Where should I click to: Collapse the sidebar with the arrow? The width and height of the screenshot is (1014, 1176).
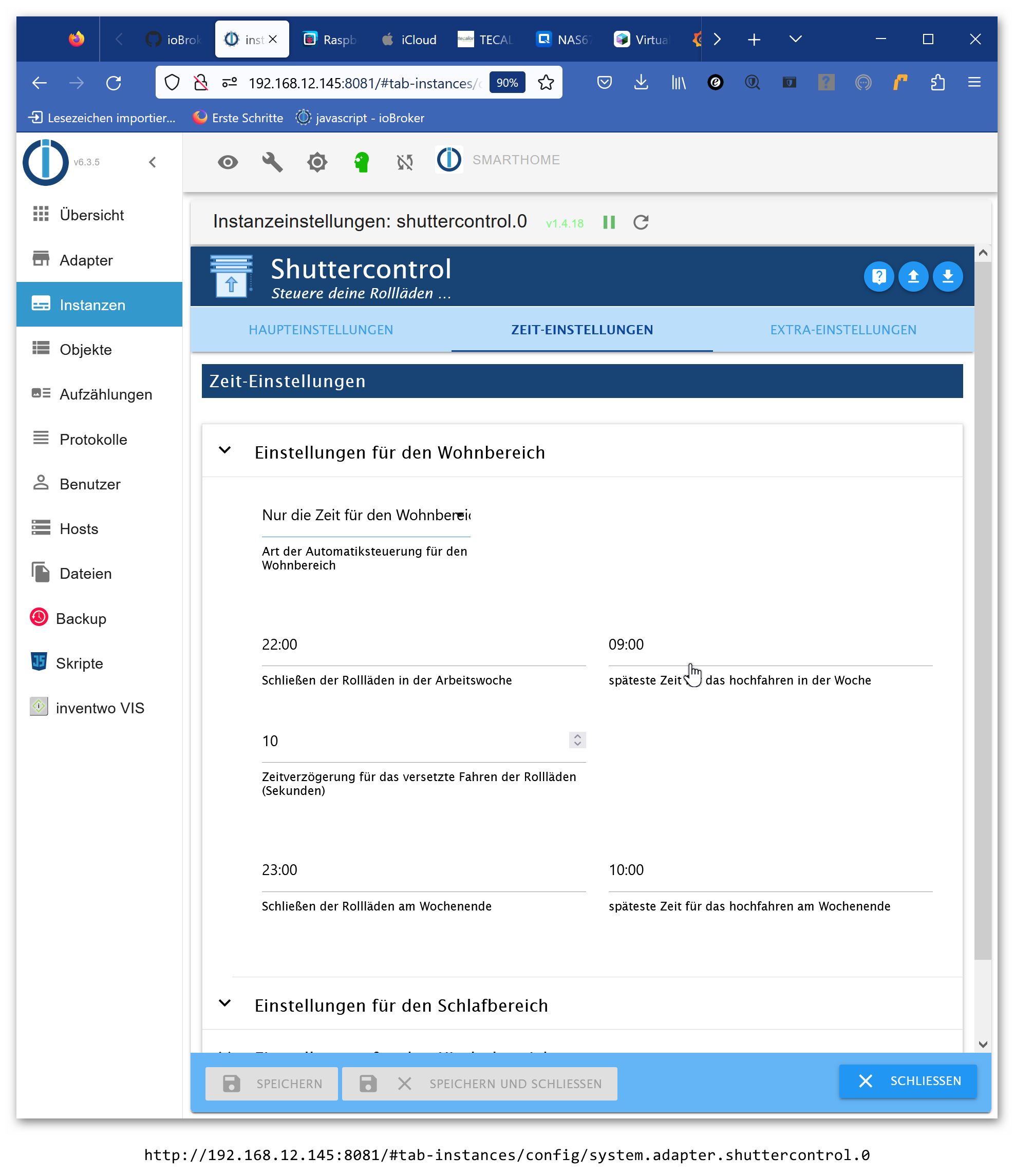tap(152, 162)
